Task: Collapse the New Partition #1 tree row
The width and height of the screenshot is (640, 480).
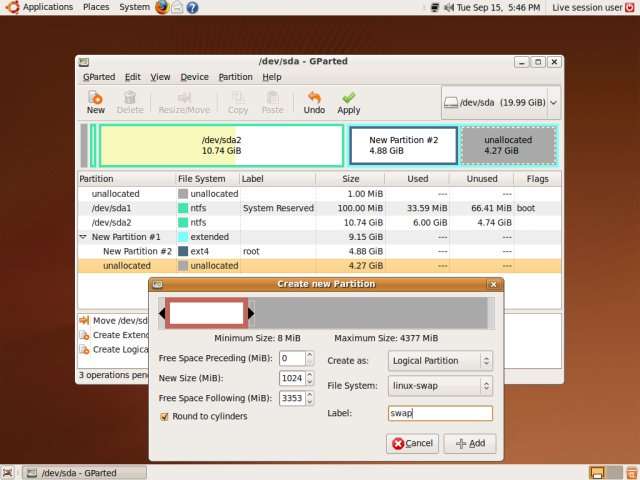Action: tap(83, 237)
